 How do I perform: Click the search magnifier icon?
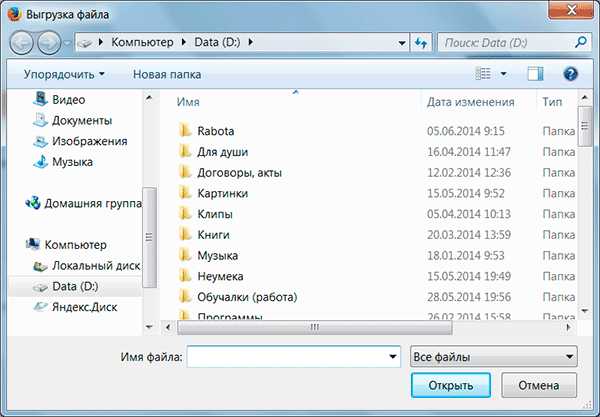(581, 43)
